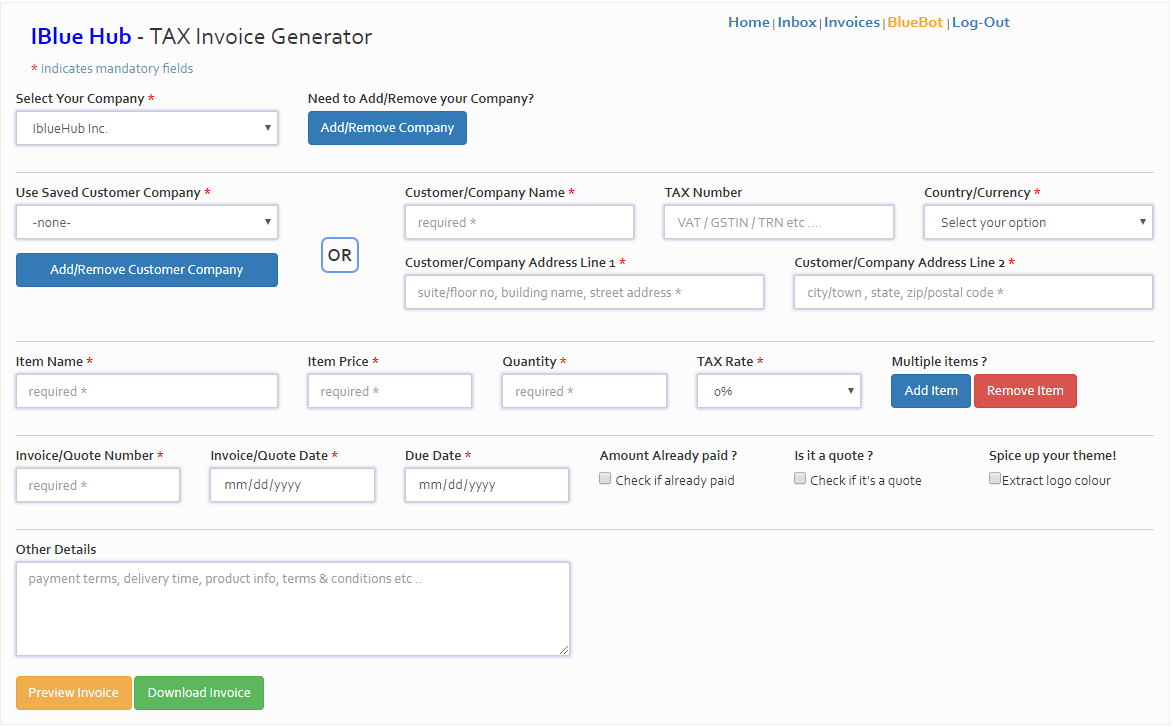The image size is (1173, 727).
Task: Enable the 'Check if it's a quote' checkbox
Action: click(800, 479)
